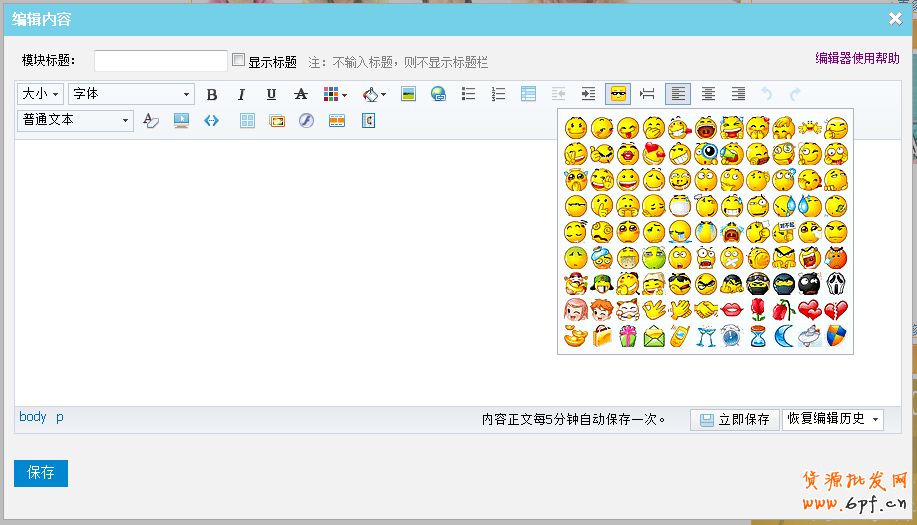Open the text color palette
This screenshot has height=525, width=917.
tap(335, 94)
